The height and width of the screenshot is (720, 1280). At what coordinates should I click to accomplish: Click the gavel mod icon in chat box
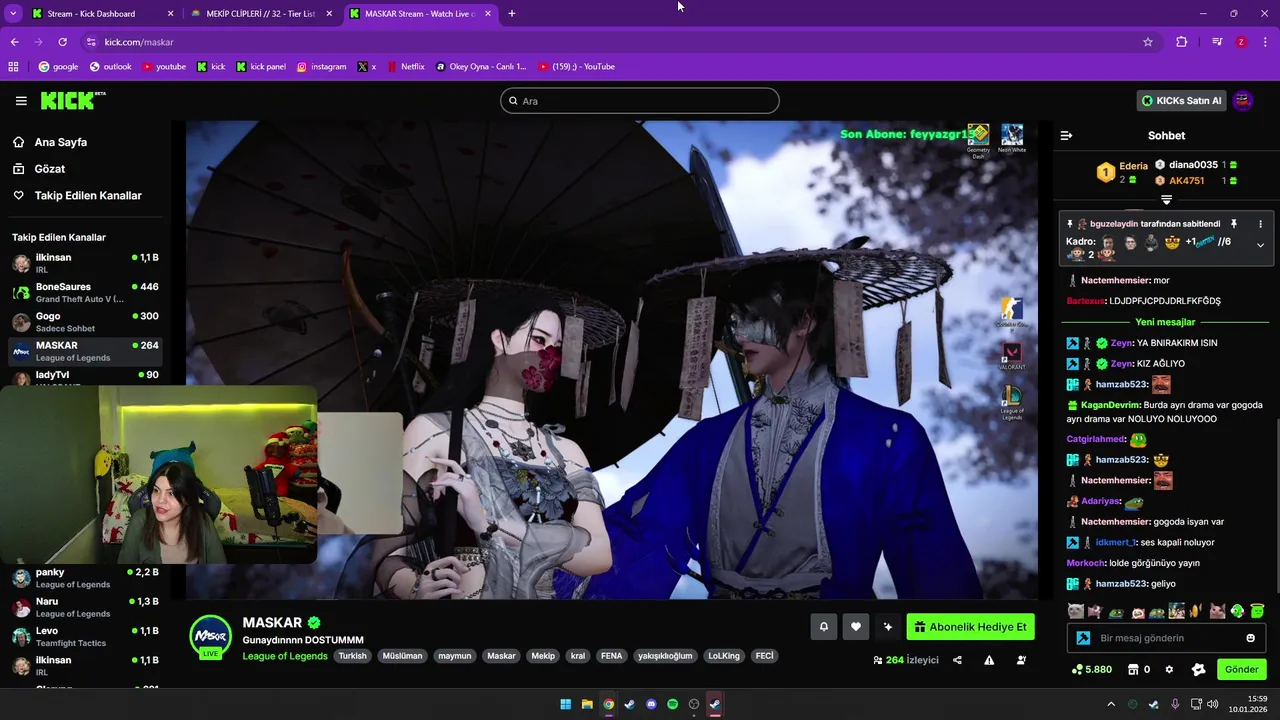click(1083, 638)
